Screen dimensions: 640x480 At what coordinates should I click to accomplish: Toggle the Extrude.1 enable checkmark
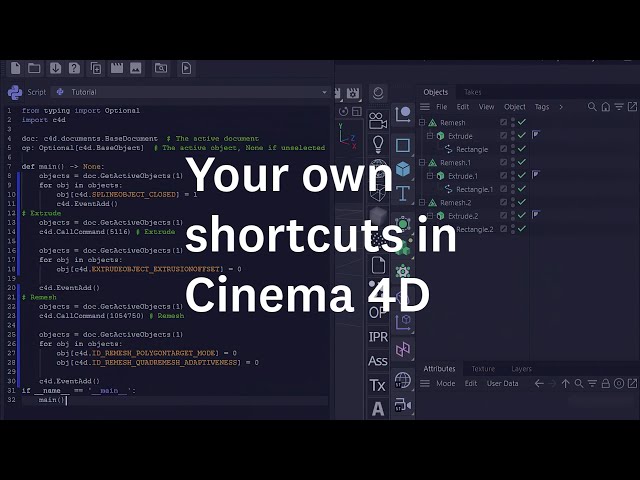point(522,176)
